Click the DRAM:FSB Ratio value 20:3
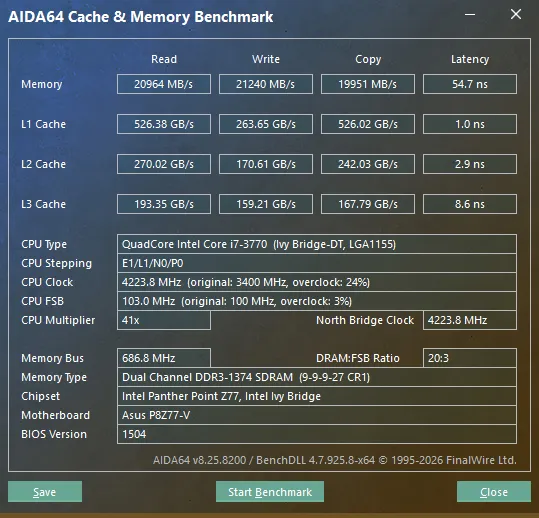The image size is (539, 518). tap(470, 358)
